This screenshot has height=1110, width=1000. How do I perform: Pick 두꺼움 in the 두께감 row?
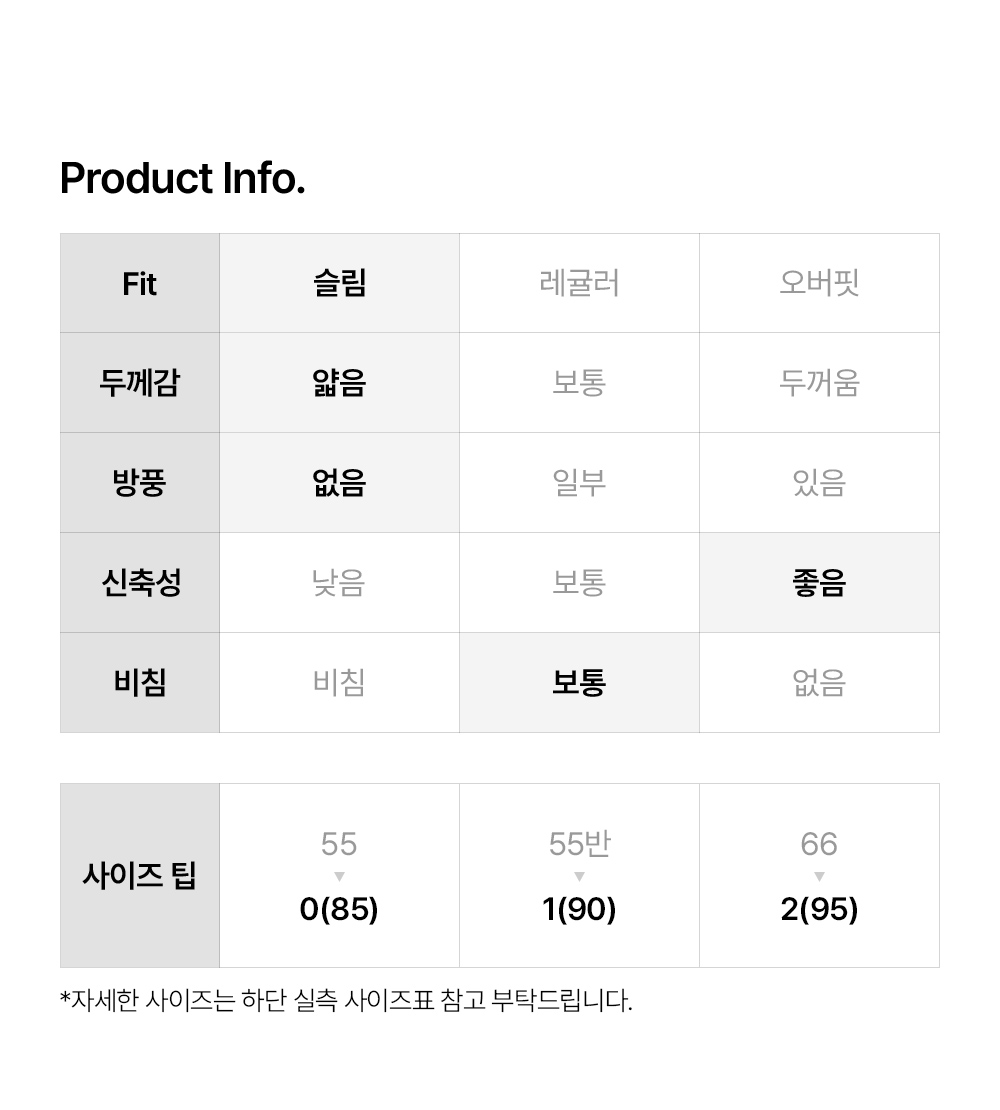coord(819,383)
